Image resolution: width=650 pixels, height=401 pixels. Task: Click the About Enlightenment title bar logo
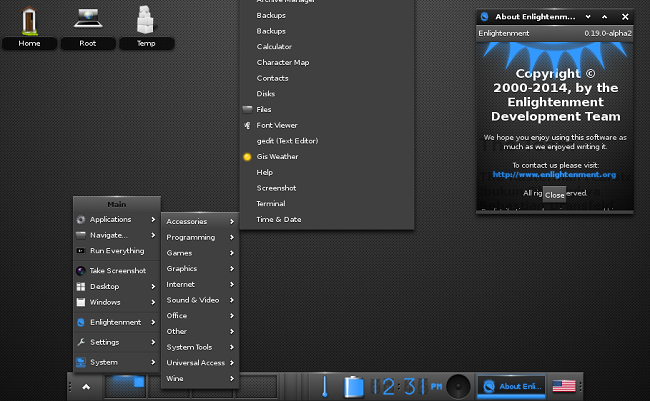[484, 17]
